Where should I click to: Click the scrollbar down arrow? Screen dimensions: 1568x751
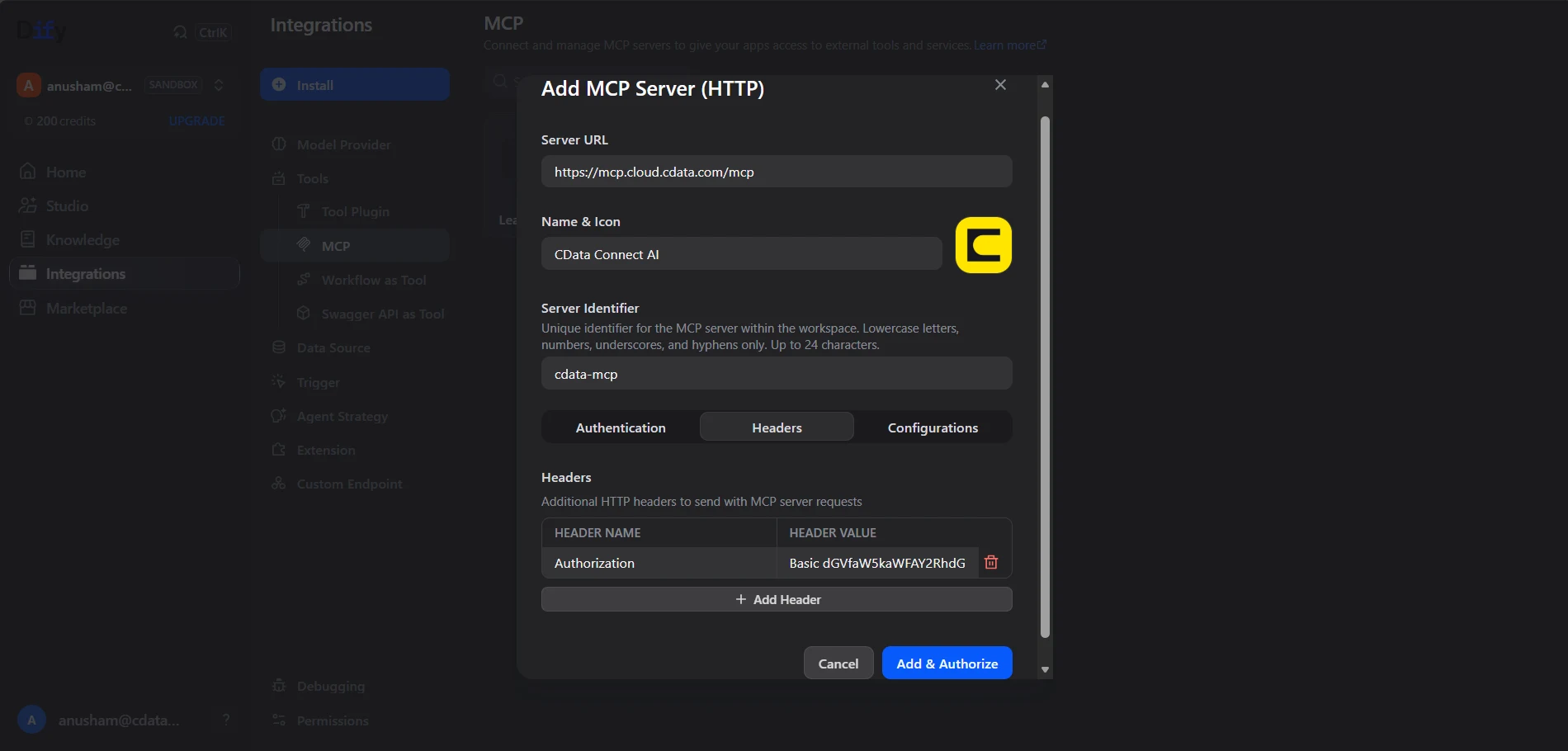[1045, 669]
